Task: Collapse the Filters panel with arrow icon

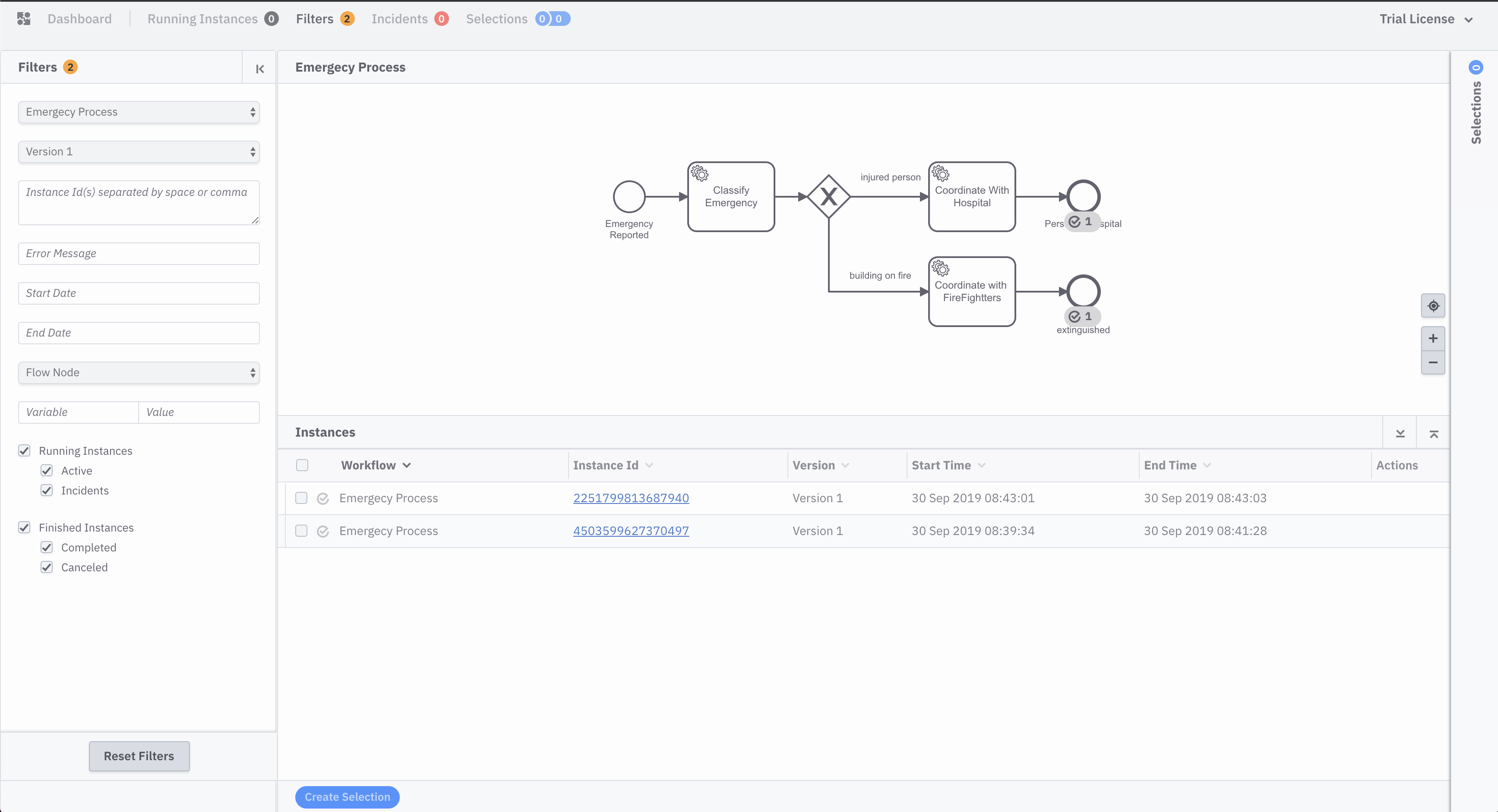Action: tap(259, 69)
